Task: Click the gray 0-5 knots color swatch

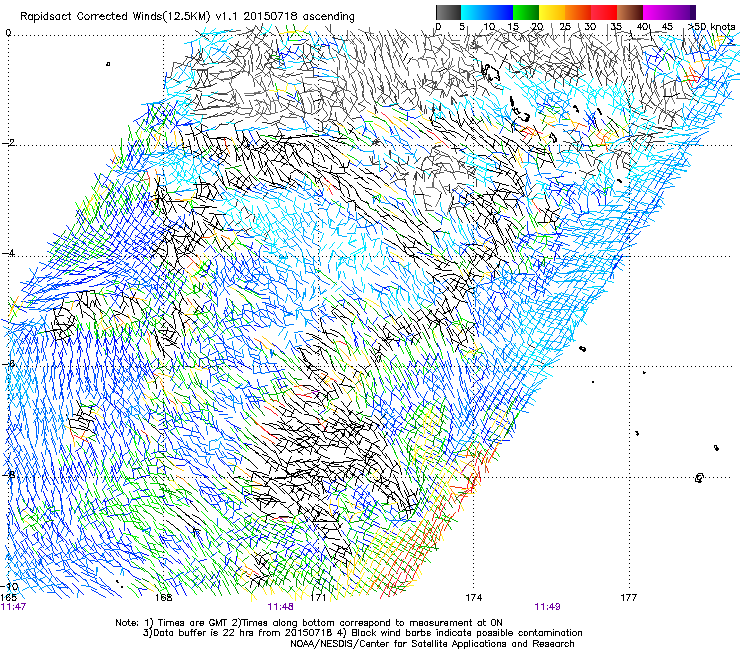Action: 448,12
